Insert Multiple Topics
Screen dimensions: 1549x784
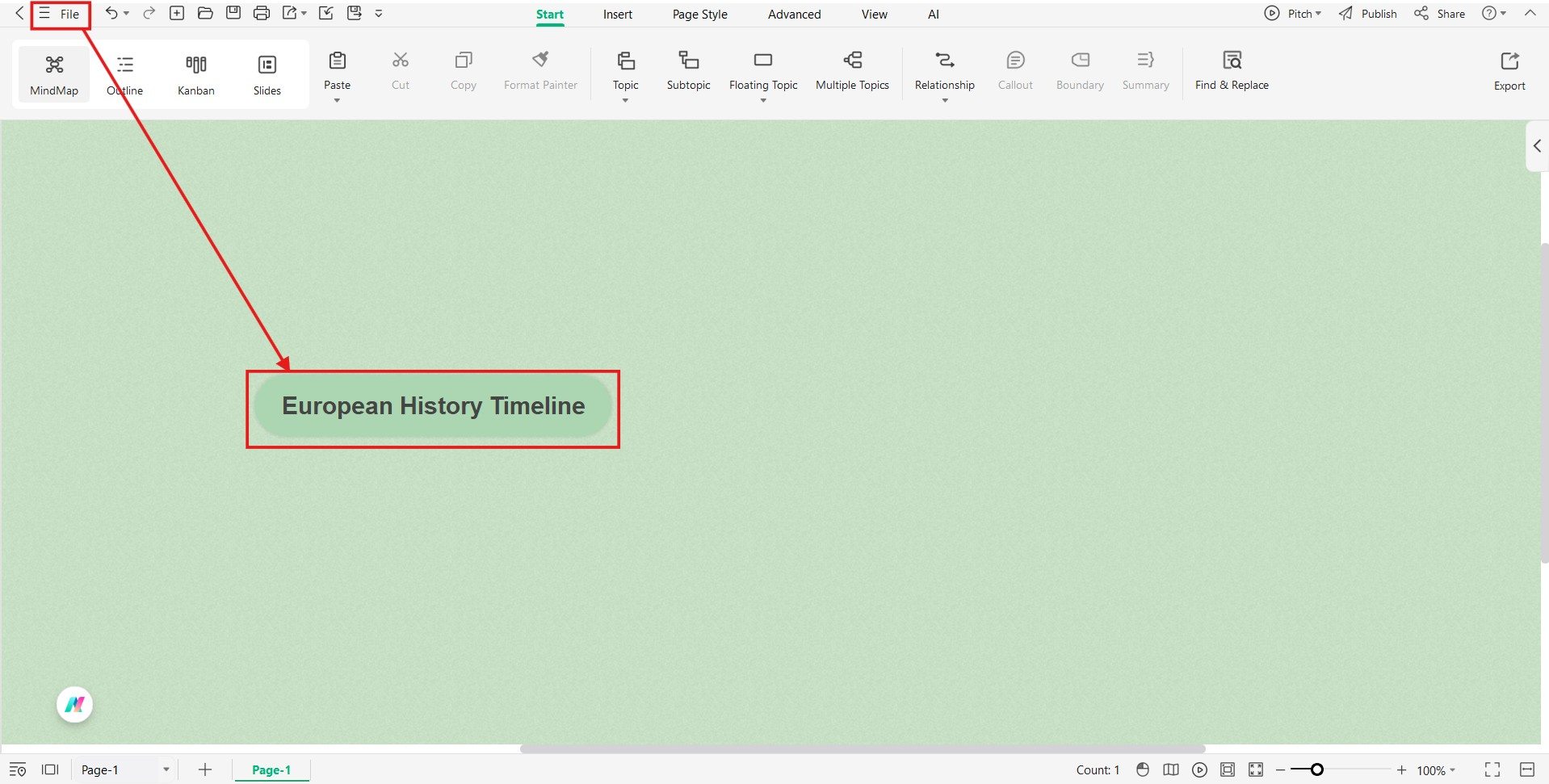pyautogui.click(x=852, y=71)
